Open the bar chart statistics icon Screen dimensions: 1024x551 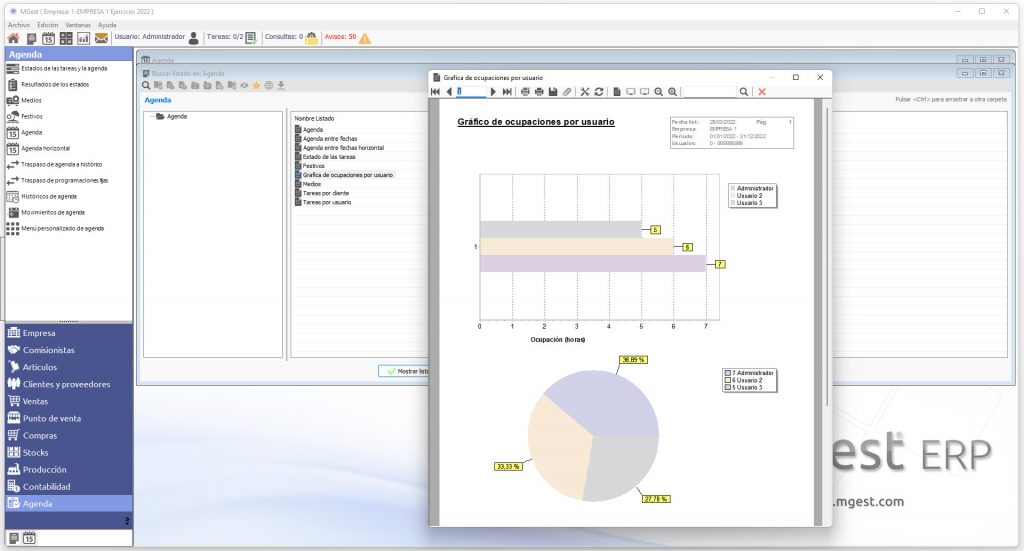click(x=84, y=39)
